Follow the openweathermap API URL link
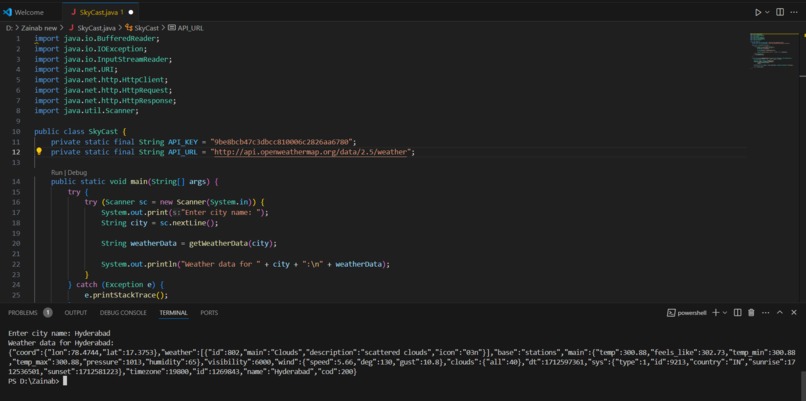806x401 pixels. coord(311,152)
